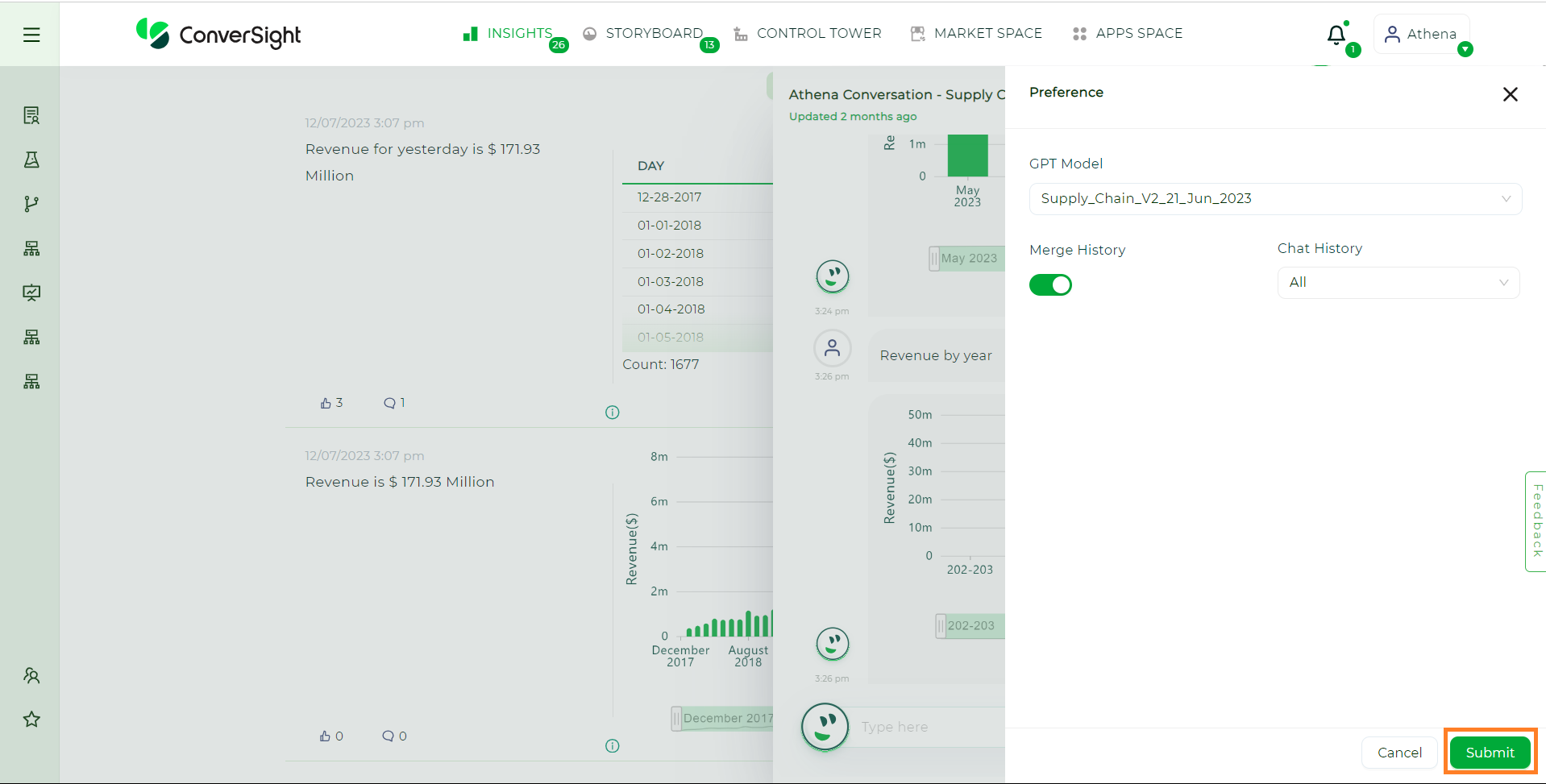Click the user search icon in sidebar

point(31,675)
